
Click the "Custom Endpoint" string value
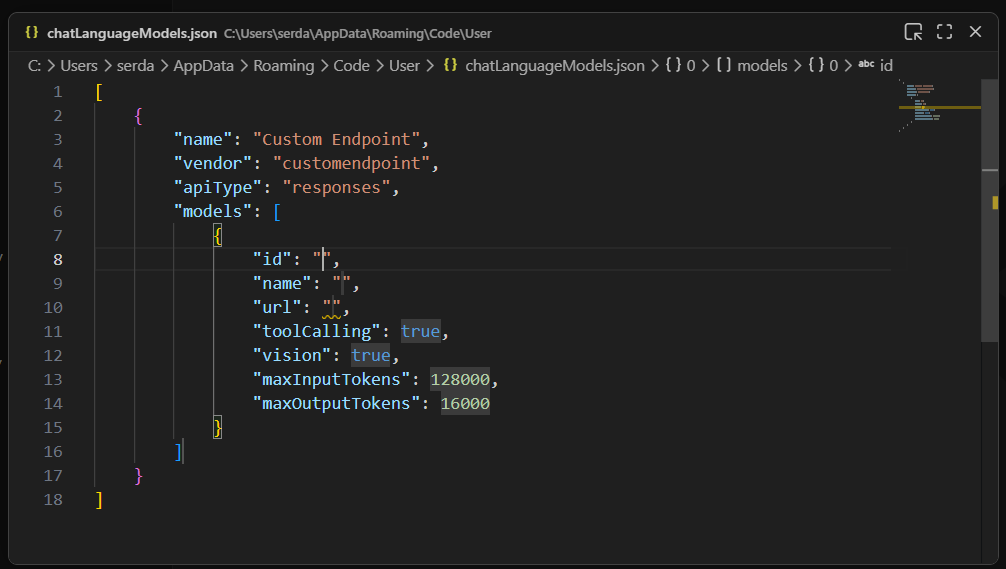(x=336, y=139)
